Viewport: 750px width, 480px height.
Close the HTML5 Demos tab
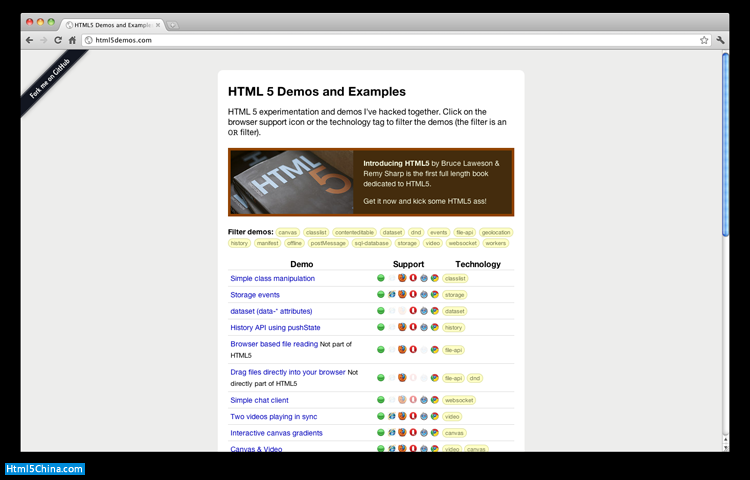[x=158, y=25]
